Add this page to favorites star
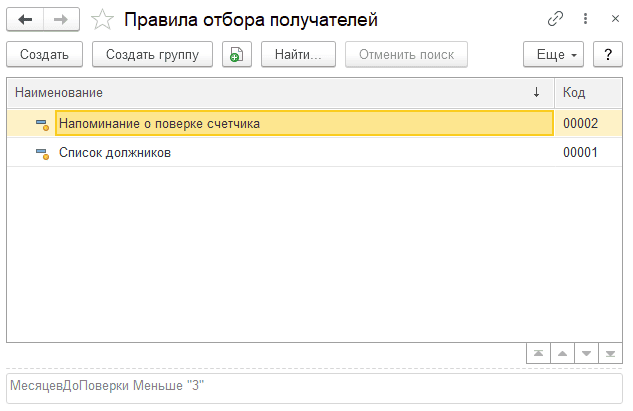Image resolution: width=633 pixels, height=411 pixels. 101,19
